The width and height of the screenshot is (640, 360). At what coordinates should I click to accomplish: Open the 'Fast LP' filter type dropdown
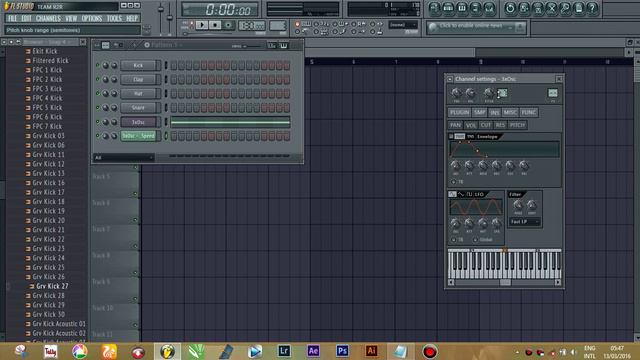[524, 222]
